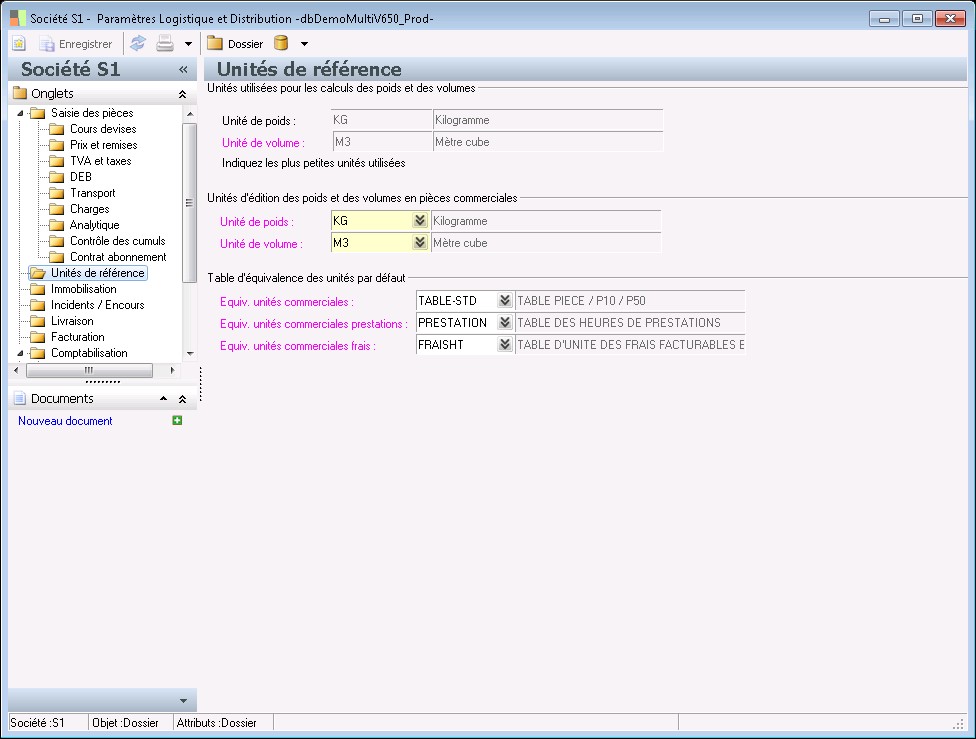
Task: Click the refresh arrows icon in toolbar
Action: (138, 44)
